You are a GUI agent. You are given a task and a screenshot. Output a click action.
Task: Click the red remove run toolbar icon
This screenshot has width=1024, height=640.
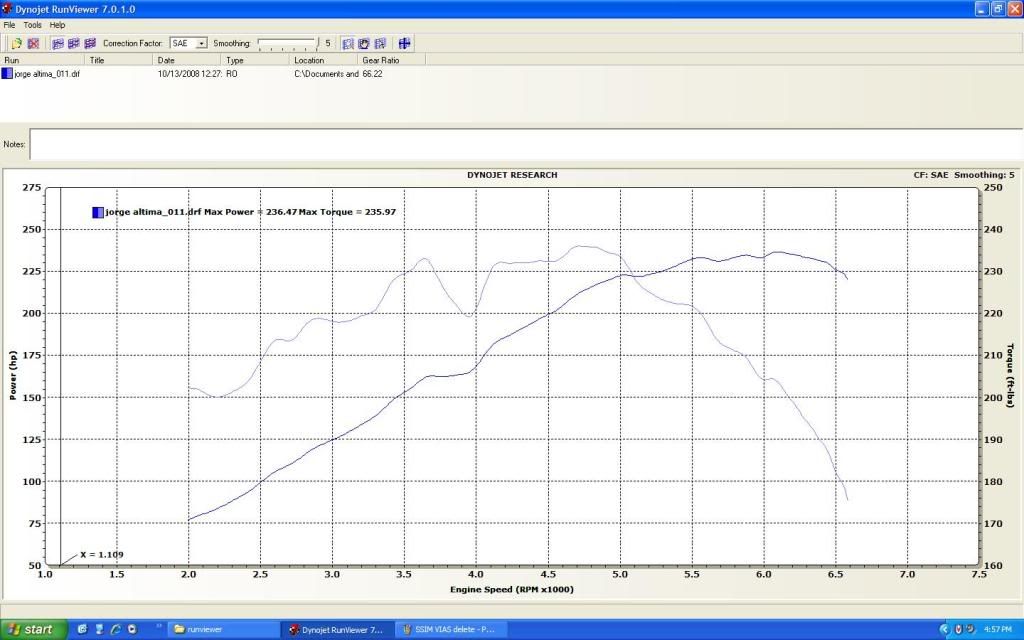(x=33, y=44)
